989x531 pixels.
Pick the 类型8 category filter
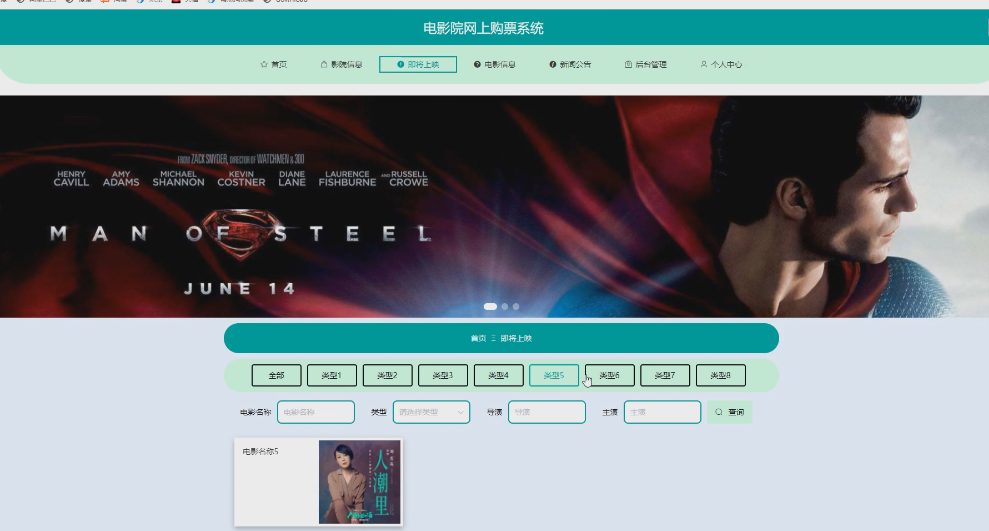point(720,375)
